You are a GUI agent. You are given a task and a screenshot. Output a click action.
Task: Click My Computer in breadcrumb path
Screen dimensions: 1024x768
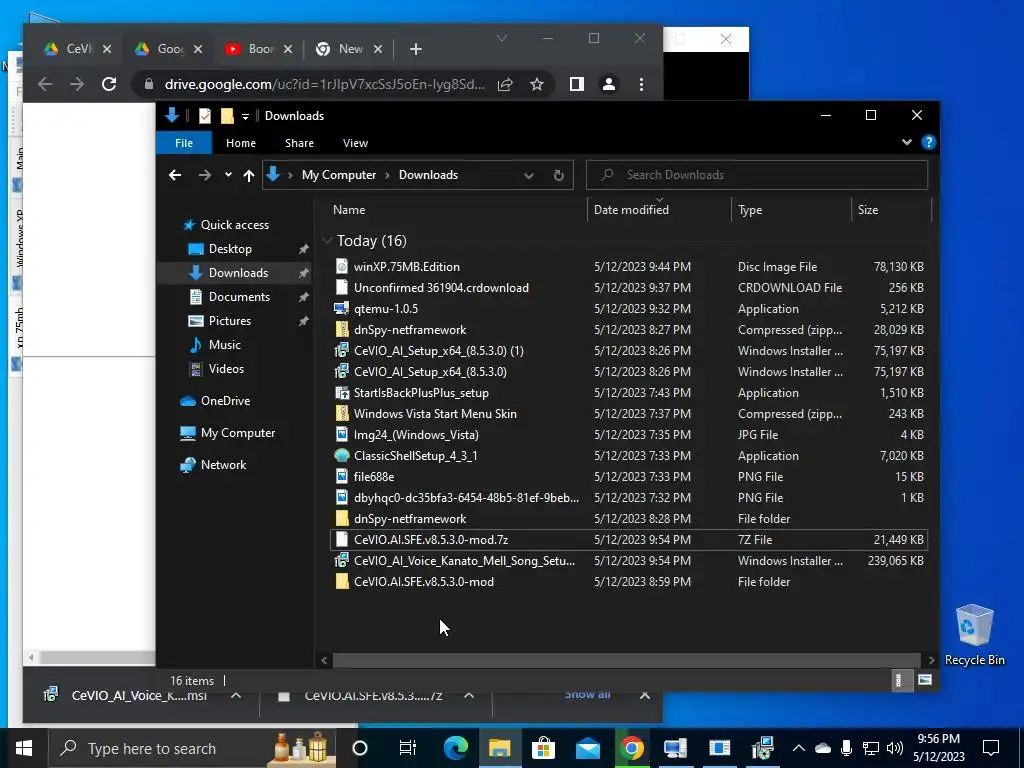tap(338, 175)
